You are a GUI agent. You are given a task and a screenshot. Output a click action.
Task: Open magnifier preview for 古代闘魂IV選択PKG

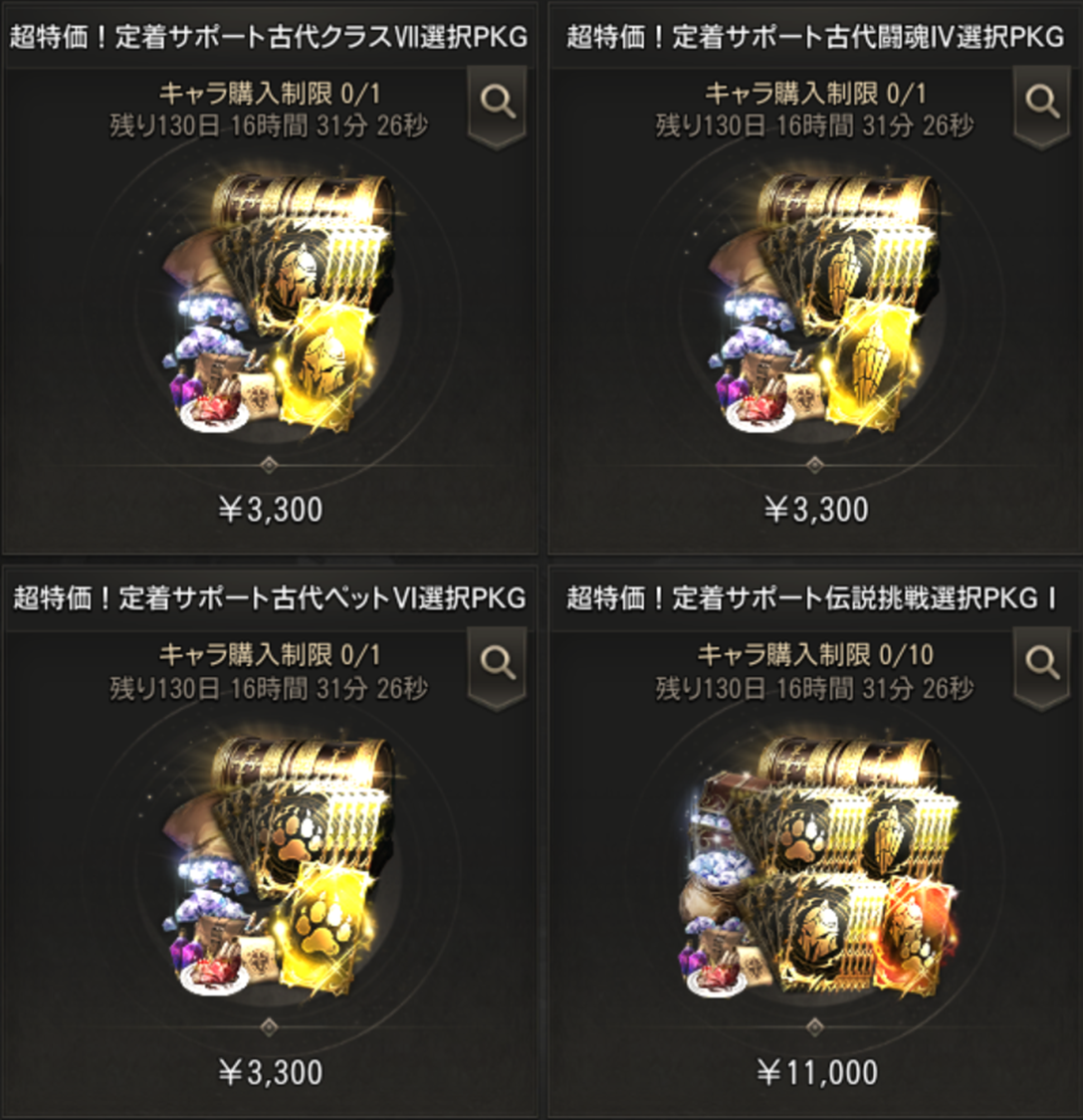tap(1041, 105)
